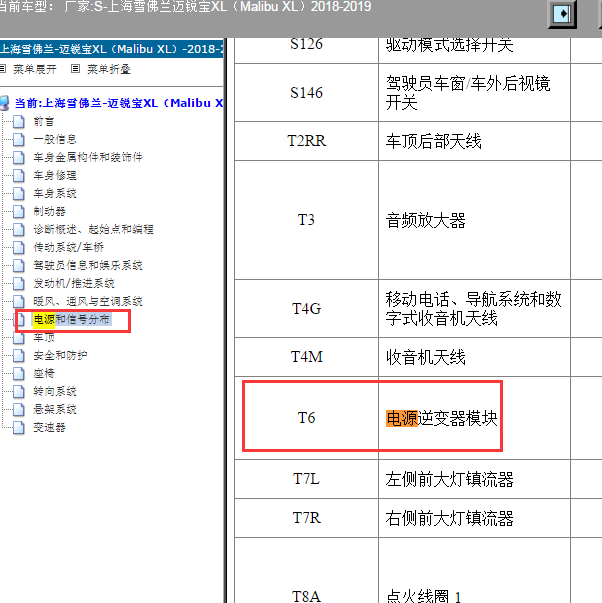Go to 暖风、通风与空调系统
Viewport: 602px width, 603px height.
coord(88,301)
